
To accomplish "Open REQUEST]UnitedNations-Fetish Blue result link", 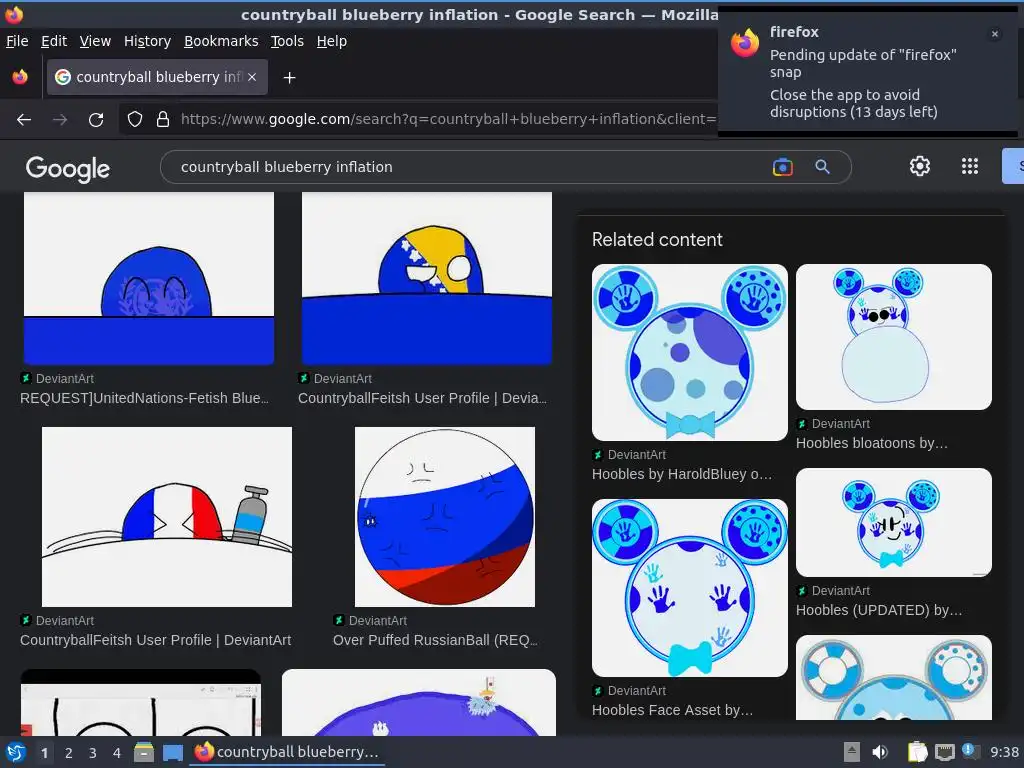I will [x=144, y=398].
